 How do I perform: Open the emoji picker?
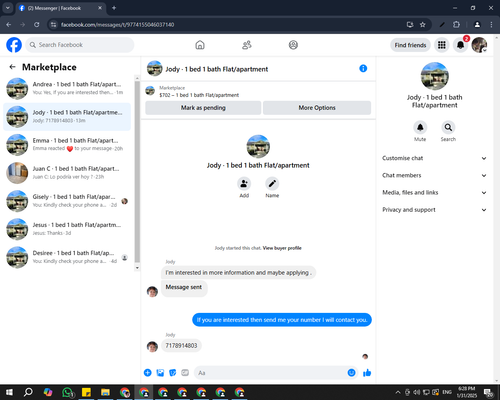(x=351, y=373)
